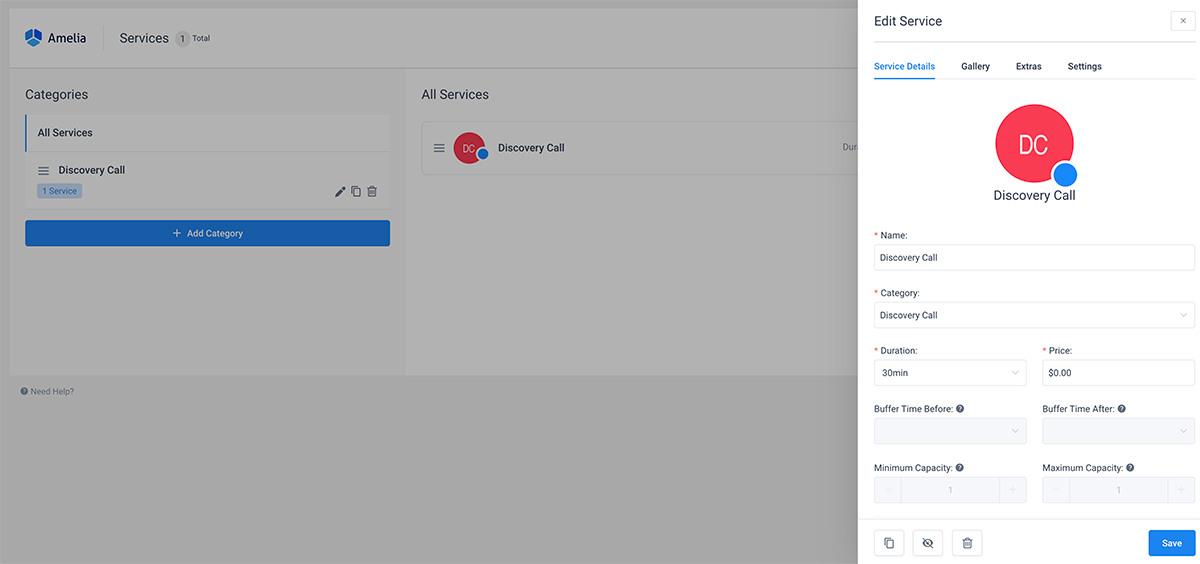Open the Buffer Time Before dropdown

pyautogui.click(x=950, y=431)
